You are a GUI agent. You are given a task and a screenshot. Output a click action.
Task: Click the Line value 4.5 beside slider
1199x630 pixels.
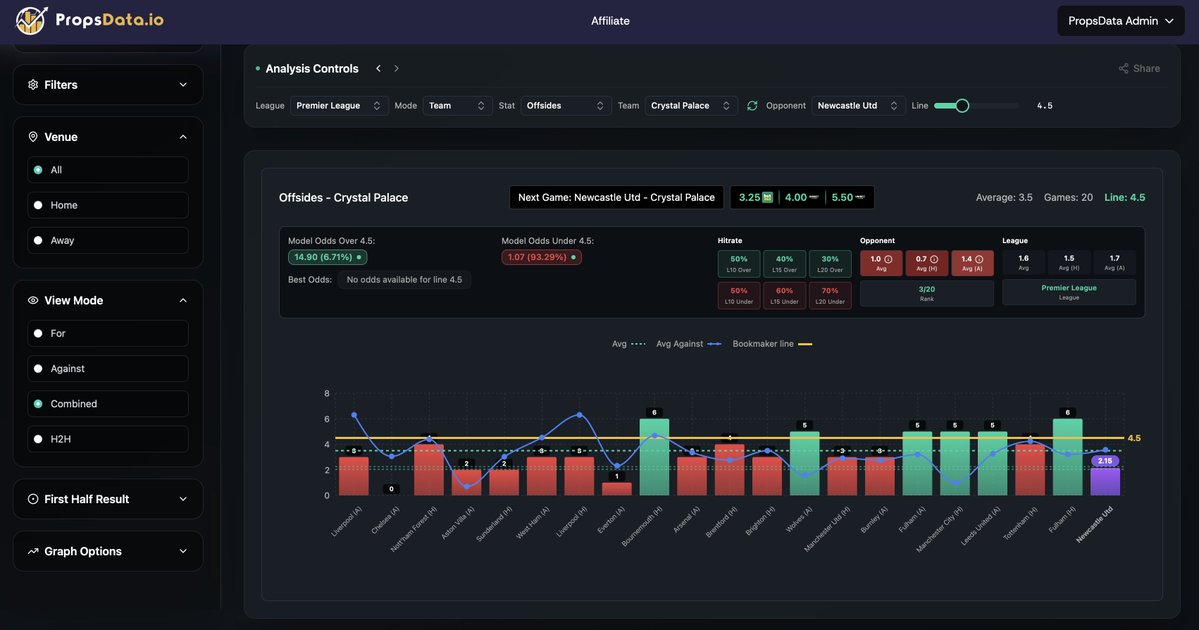pyautogui.click(x=1045, y=106)
